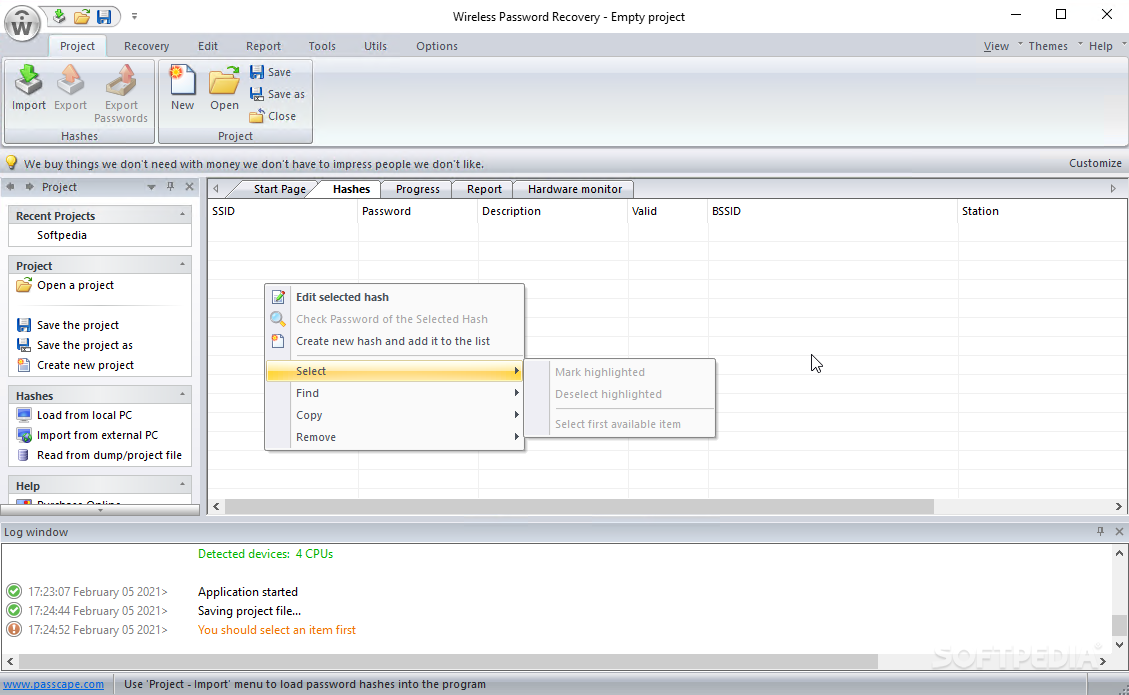Open the Start Page tab
Image resolution: width=1129 pixels, height=695 pixels.
[x=279, y=189]
